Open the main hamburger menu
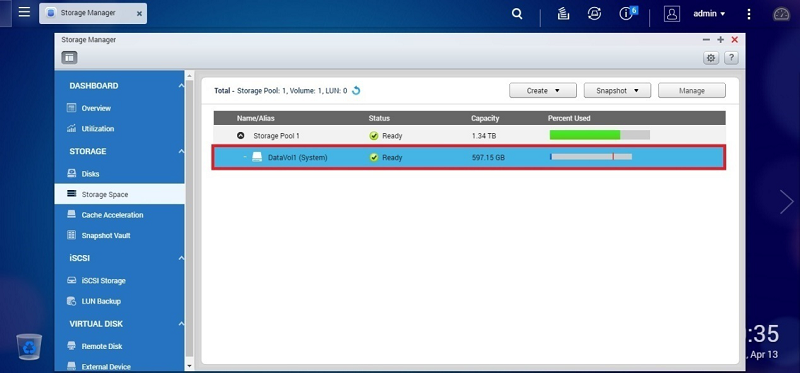This screenshot has height=373, width=800. pyautogui.click(x=24, y=12)
